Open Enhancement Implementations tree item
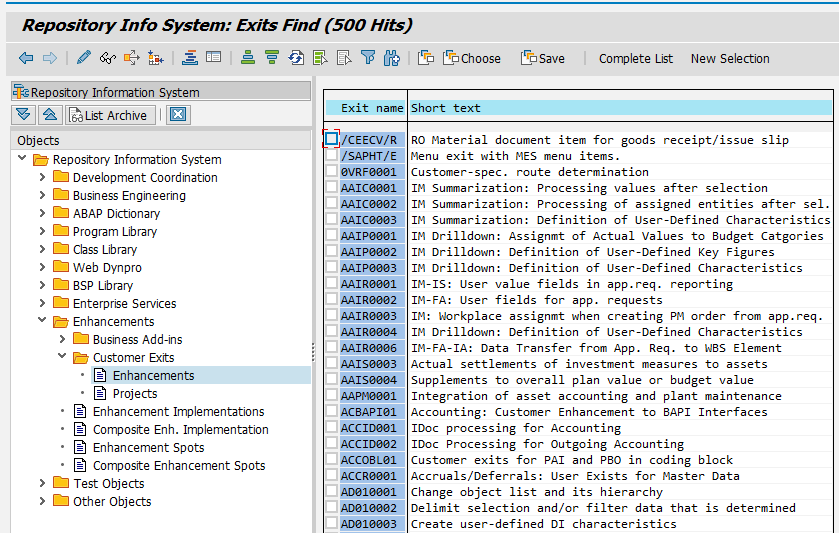The width and height of the screenshot is (839, 533). tap(179, 412)
